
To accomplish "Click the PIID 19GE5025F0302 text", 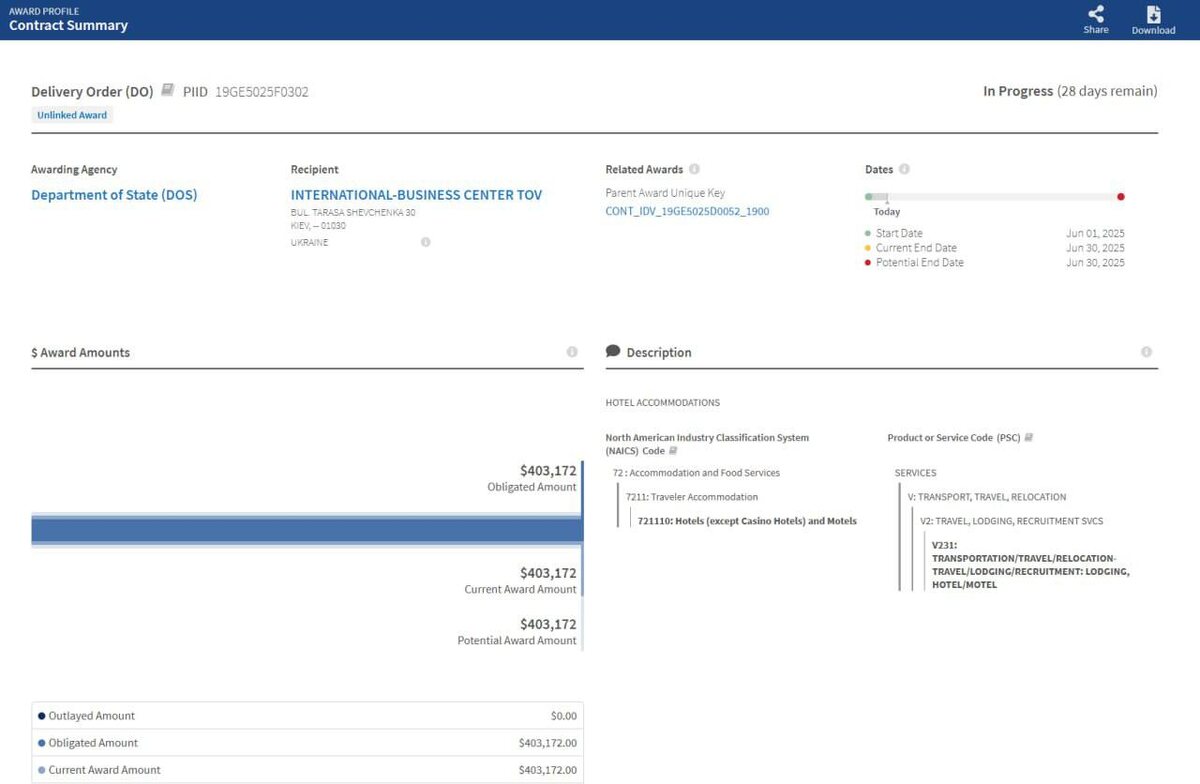I will [x=246, y=92].
